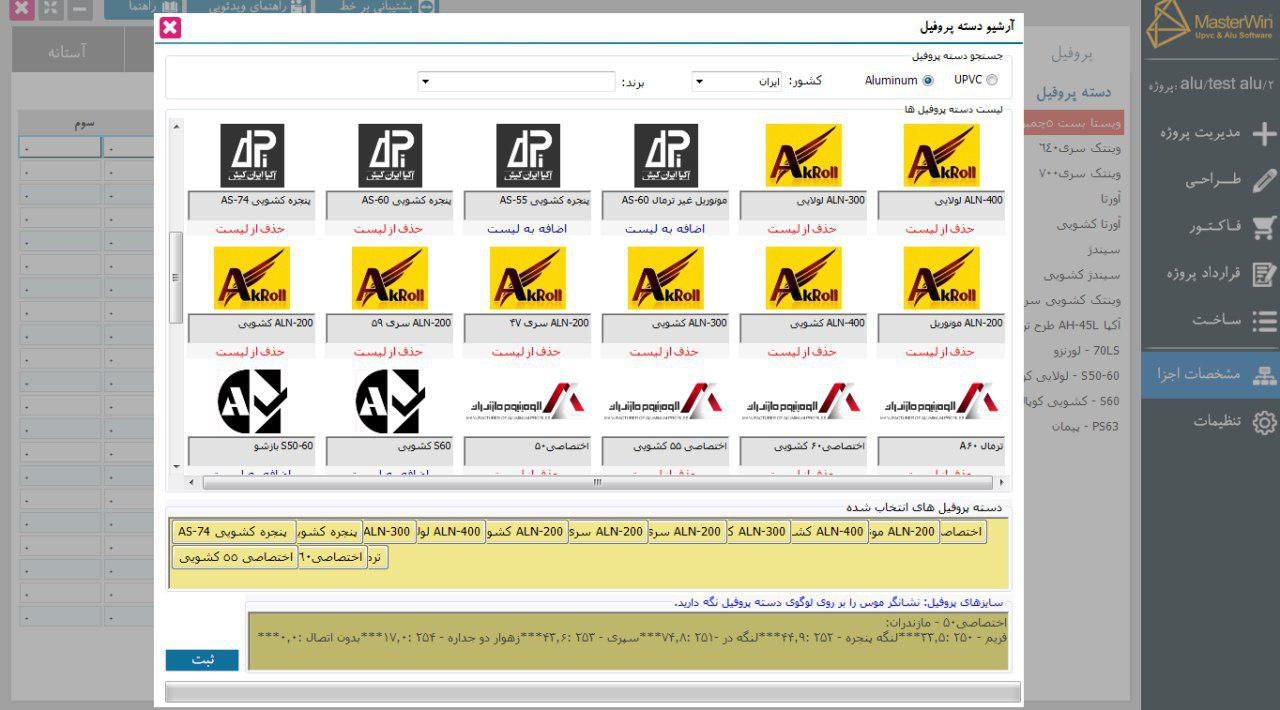This screenshot has width=1280, height=710.
Task: Click the AkRoll logo above ALN-200 سری 59
Action: point(390,278)
